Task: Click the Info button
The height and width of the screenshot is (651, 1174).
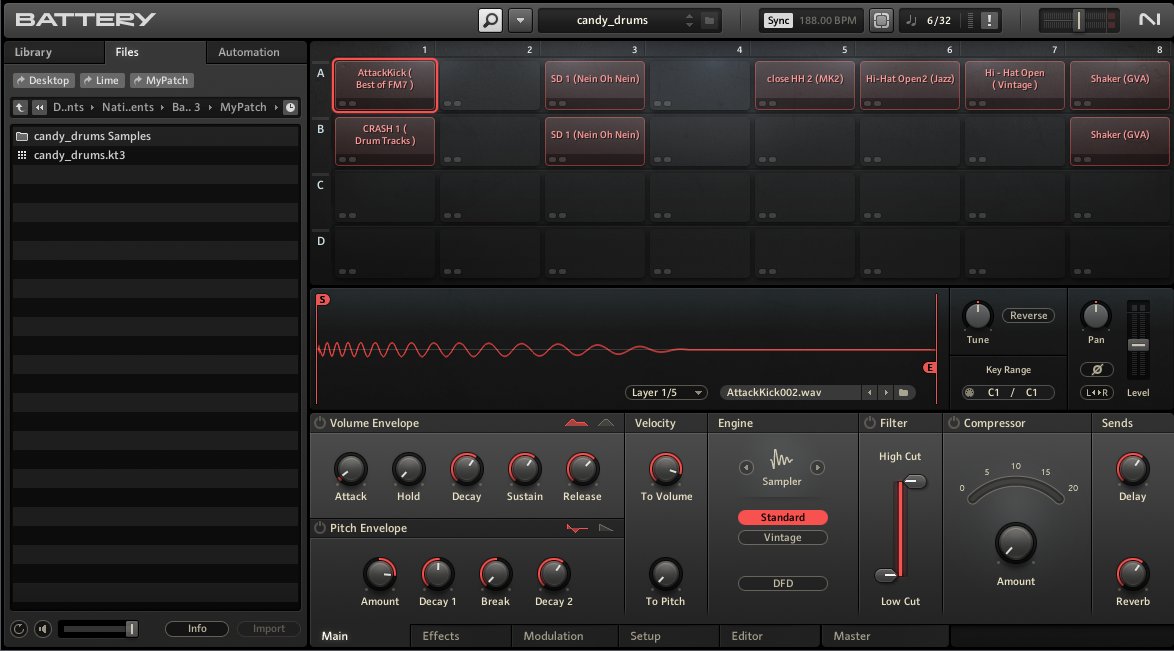Action: 197,629
